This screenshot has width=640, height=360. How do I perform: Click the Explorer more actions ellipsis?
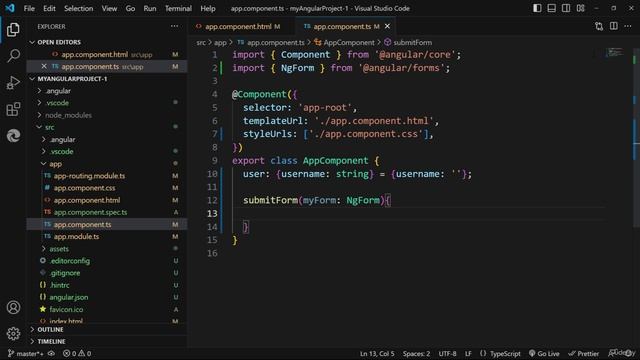pyautogui.click(x=174, y=26)
